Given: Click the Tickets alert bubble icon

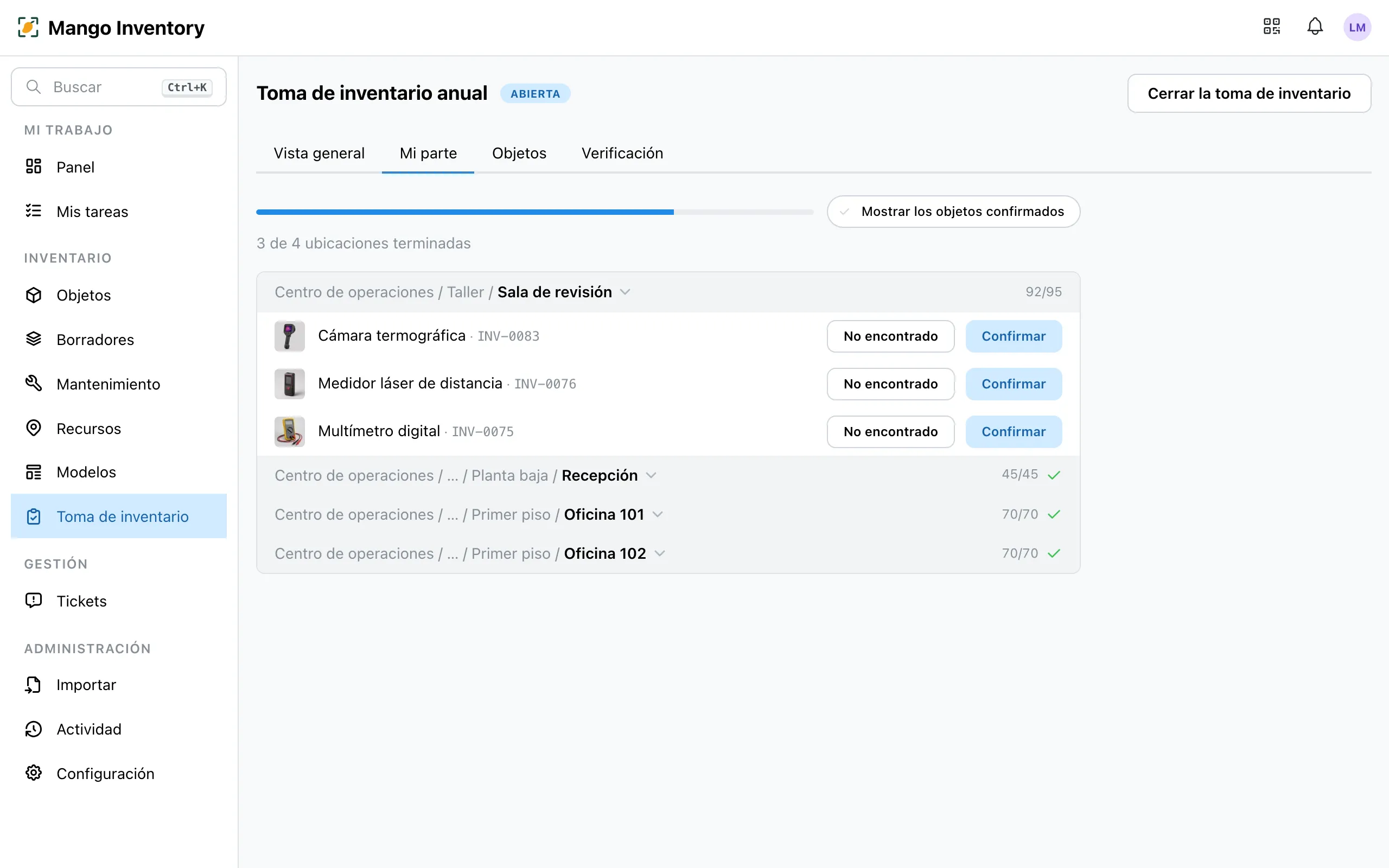Looking at the screenshot, I should (x=34, y=601).
